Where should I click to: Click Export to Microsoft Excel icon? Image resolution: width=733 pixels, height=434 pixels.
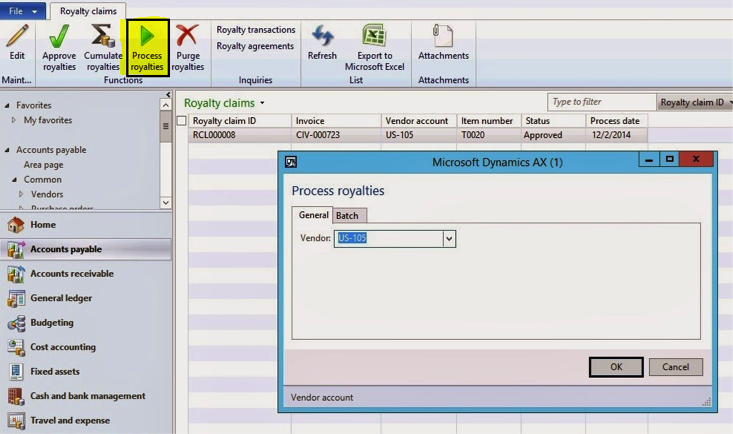click(374, 36)
